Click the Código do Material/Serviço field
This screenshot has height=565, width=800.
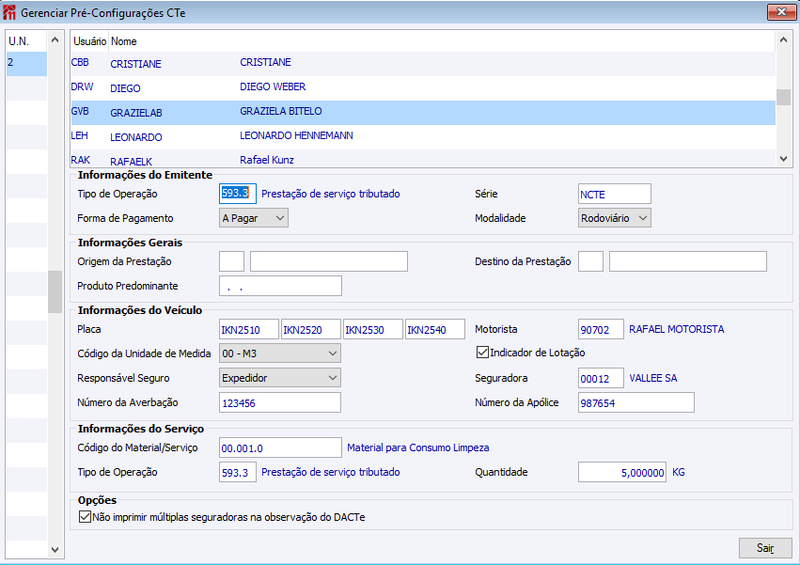click(x=280, y=448)
